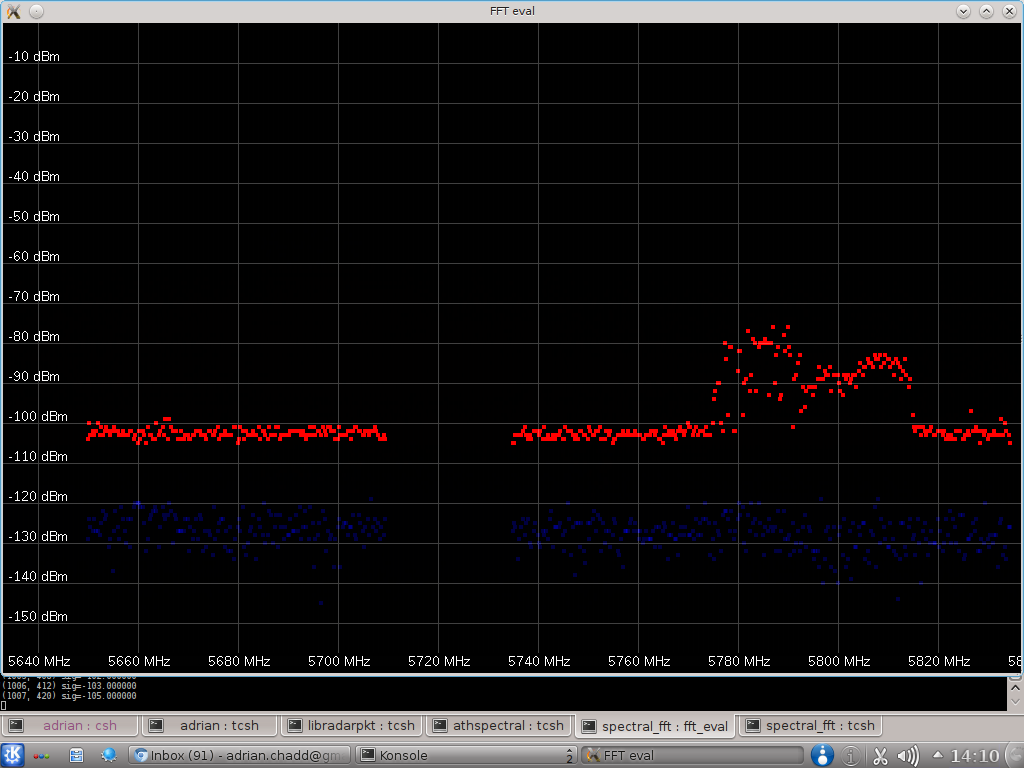Expand hidden system tray icons arrow

click(x=938, y=755)
